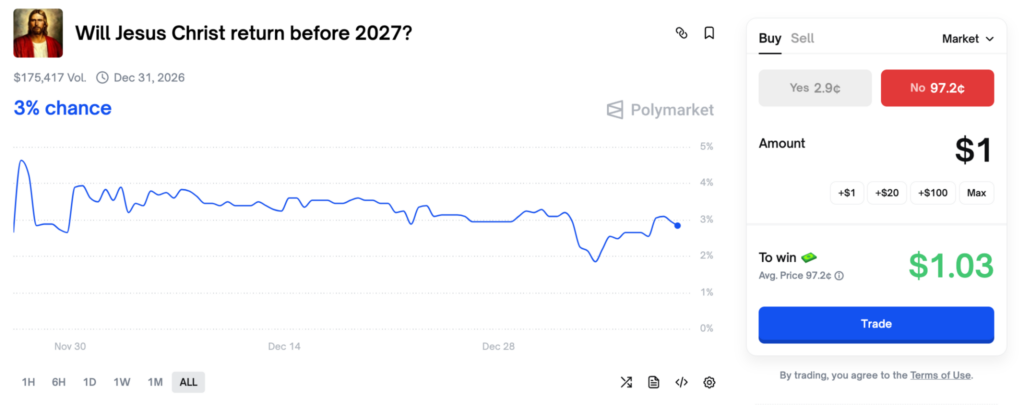
Task: Open the embed code icon
Action: (x=682, y=382)
